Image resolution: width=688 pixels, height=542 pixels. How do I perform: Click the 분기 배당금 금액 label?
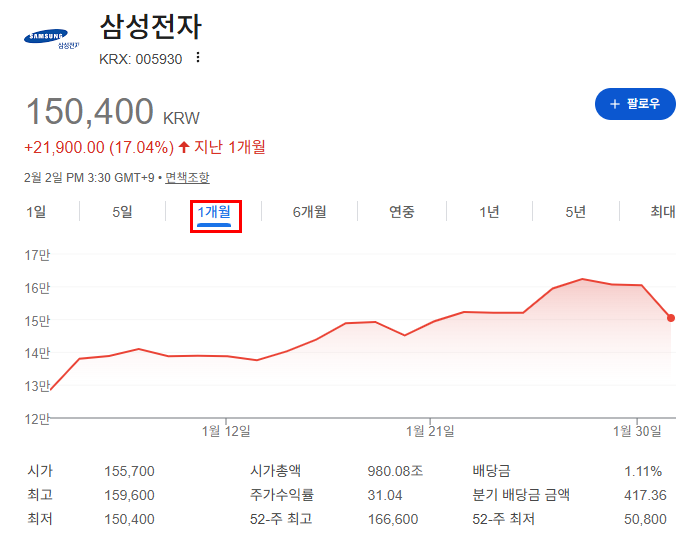click(521, 495)
